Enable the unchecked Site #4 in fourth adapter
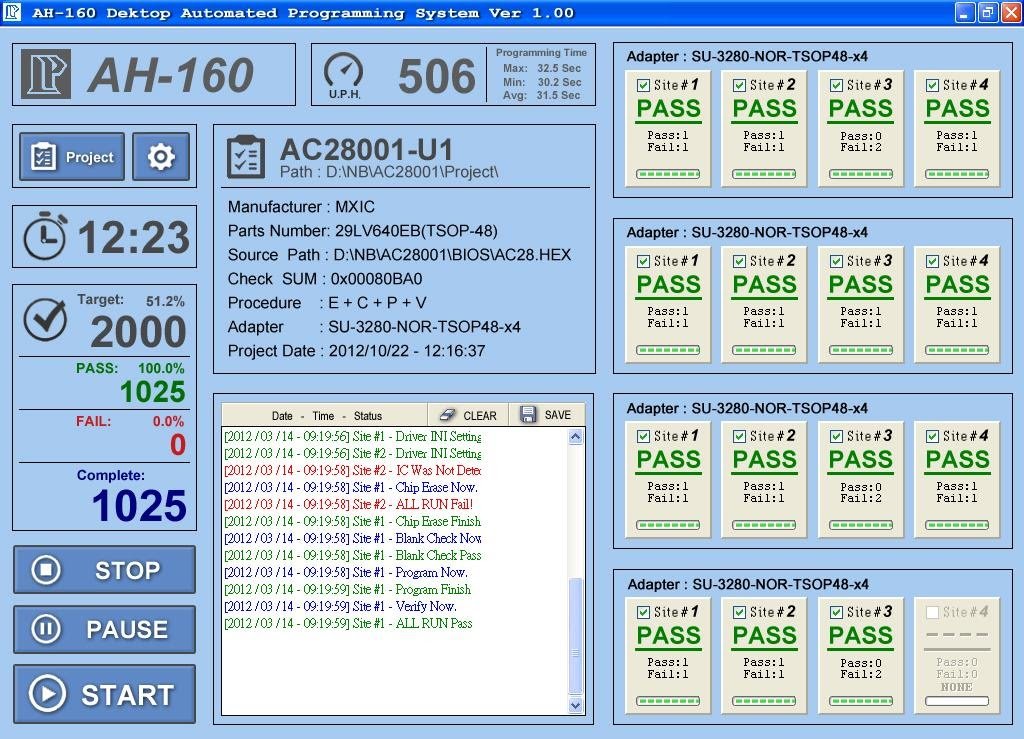Image resolution: width=1024 pixels, height=739 pixels. (933, 612)
